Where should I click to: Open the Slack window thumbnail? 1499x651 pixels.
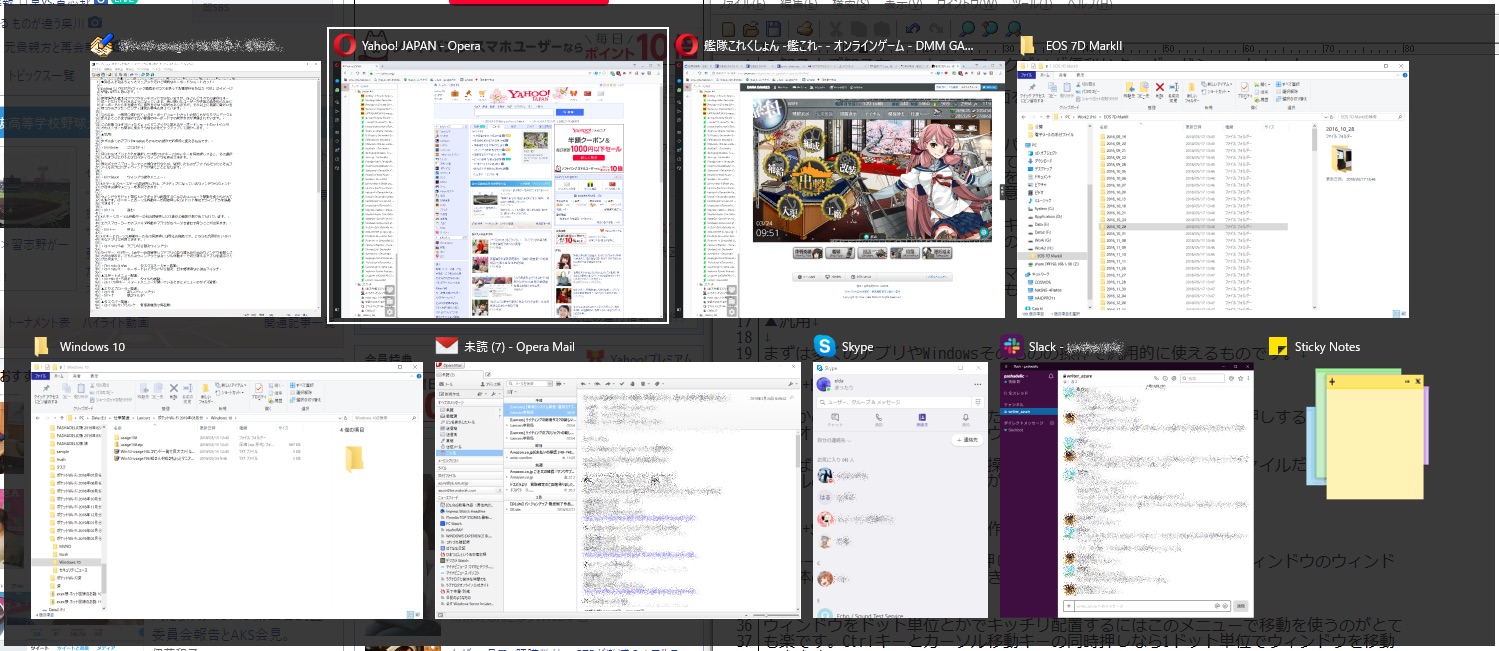point(1127,489)
